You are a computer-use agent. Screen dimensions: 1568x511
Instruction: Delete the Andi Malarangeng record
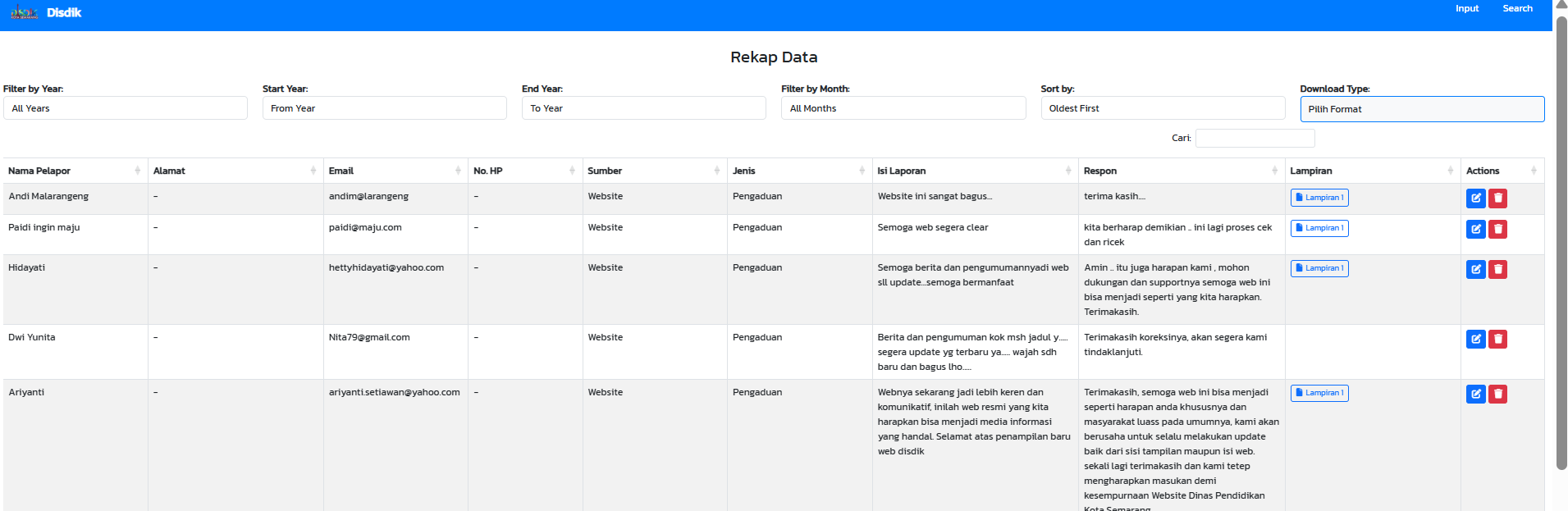pyautogui.click(x=1497, y=198)
